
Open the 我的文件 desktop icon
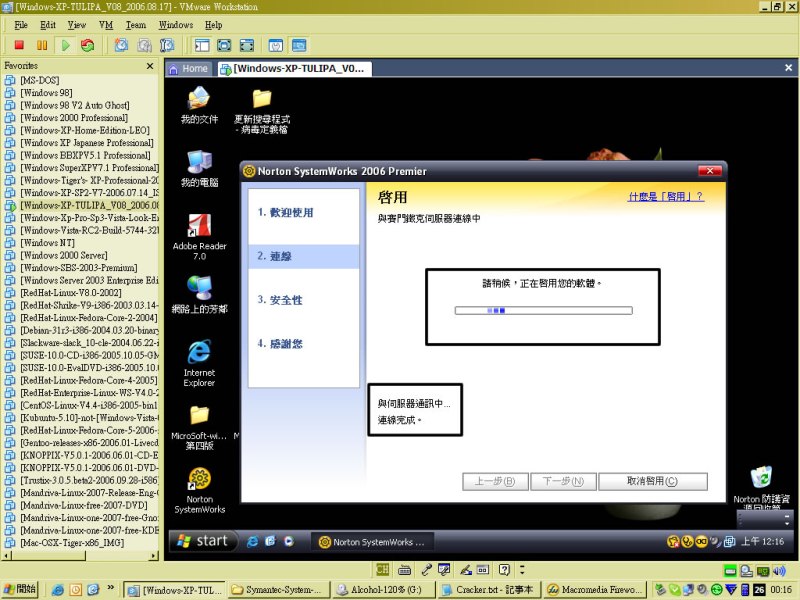tap(199, 105)
